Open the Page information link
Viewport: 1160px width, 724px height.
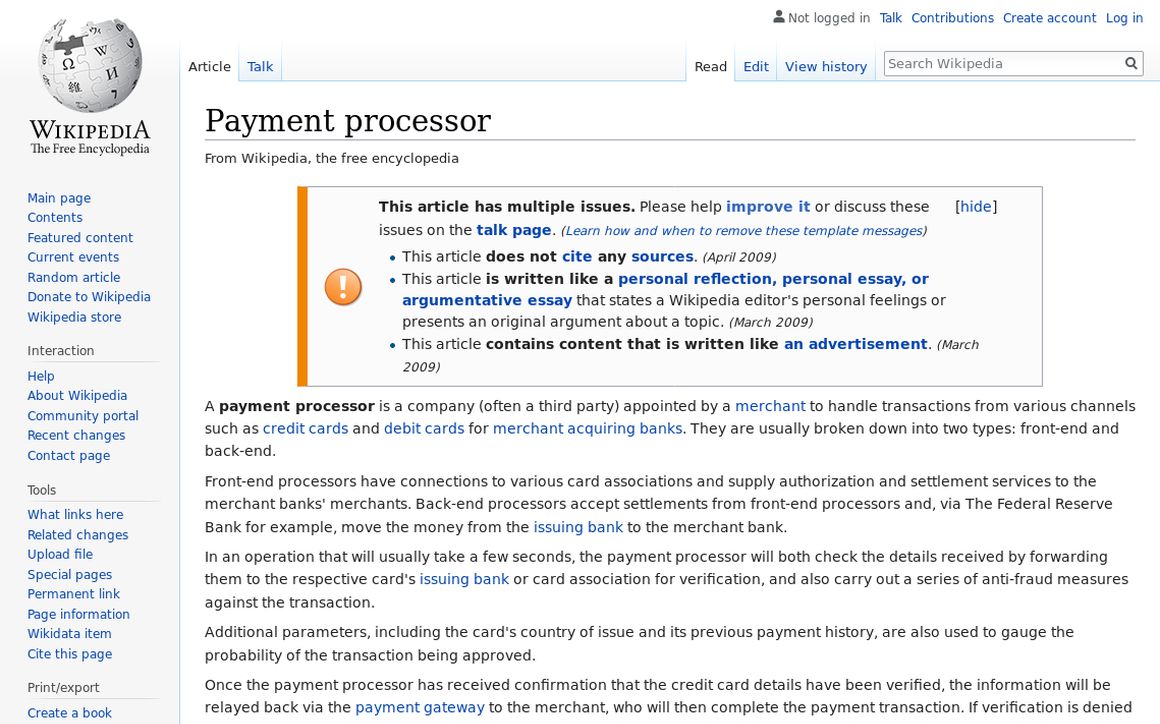pyautogui.click(x=78, y=615)
